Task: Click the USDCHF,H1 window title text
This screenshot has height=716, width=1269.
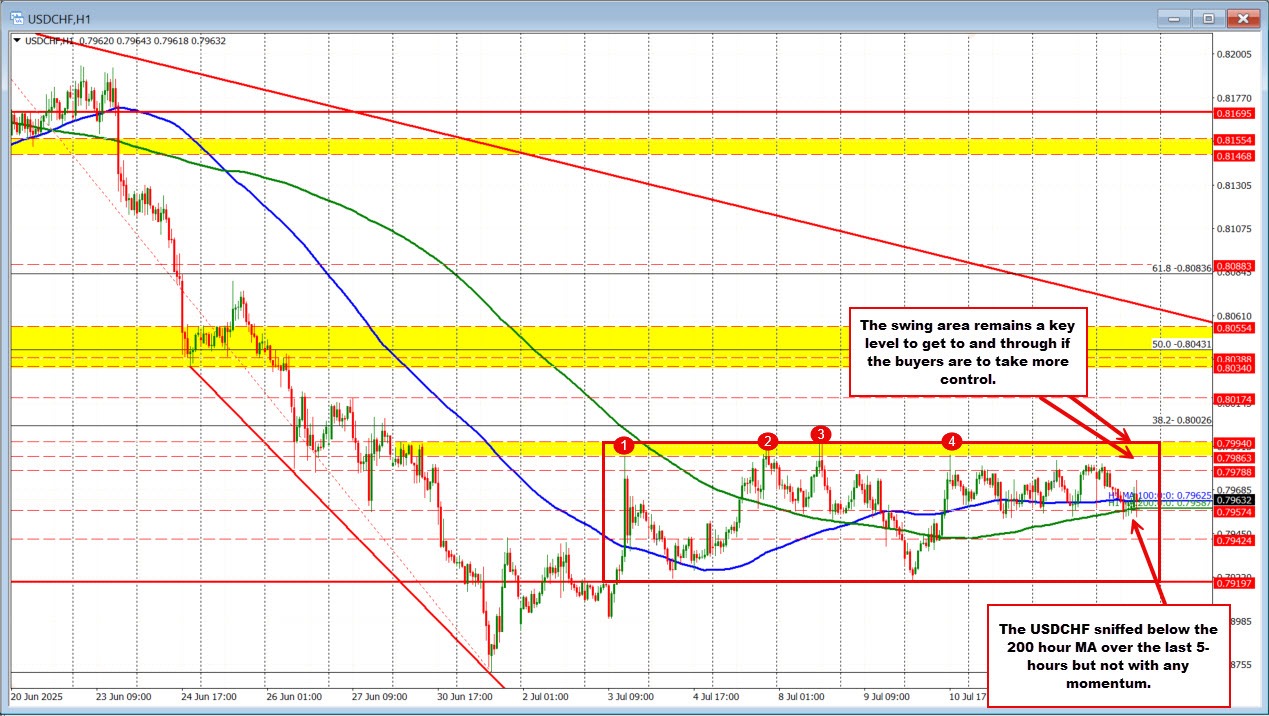Action: [60, 18]
